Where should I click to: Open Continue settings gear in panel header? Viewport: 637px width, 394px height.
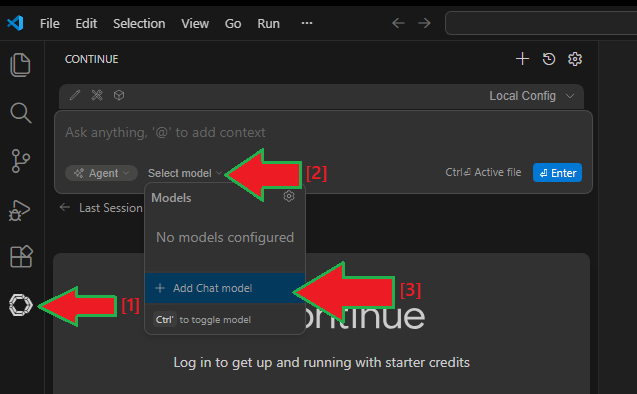[x=575, y=59]
